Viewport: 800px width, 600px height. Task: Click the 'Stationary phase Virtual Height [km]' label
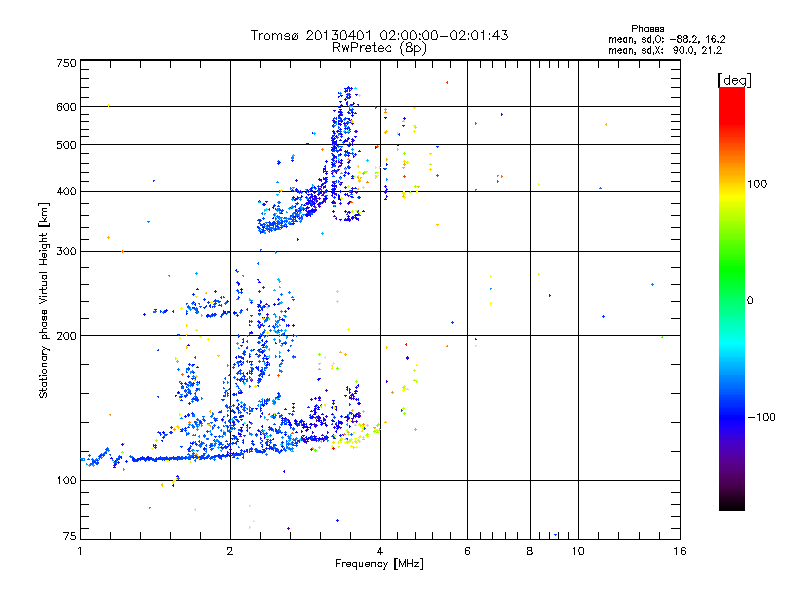(44, 301)
